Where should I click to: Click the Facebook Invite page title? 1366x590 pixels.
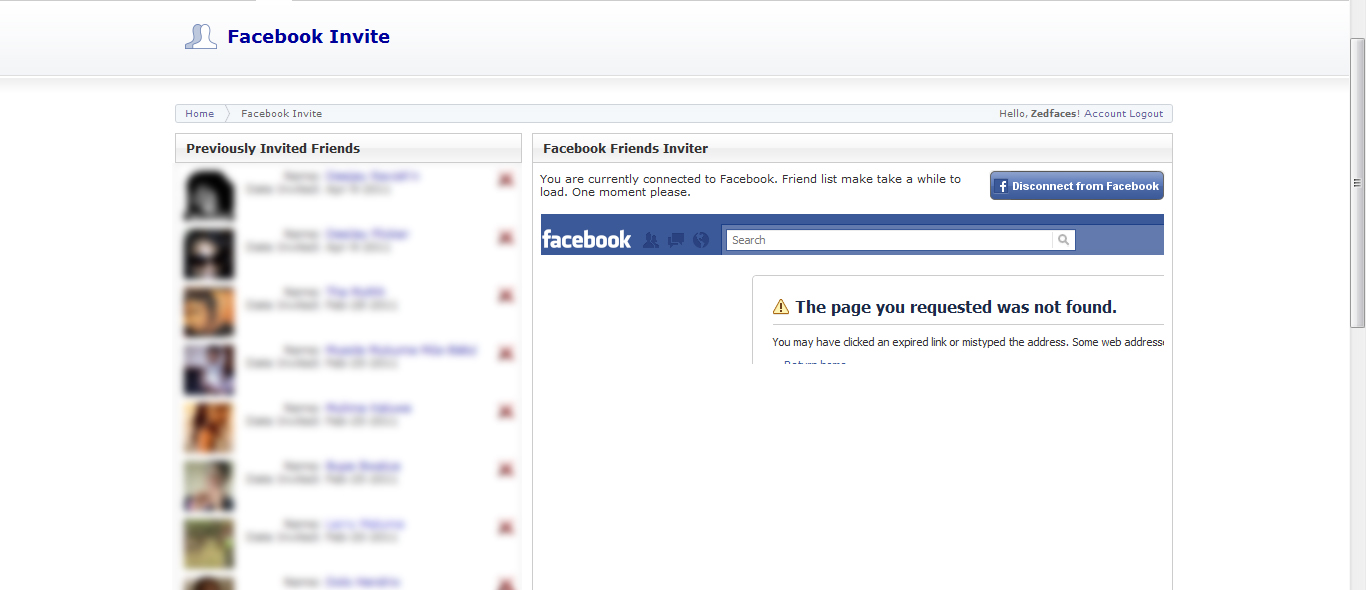coord(308,37)
